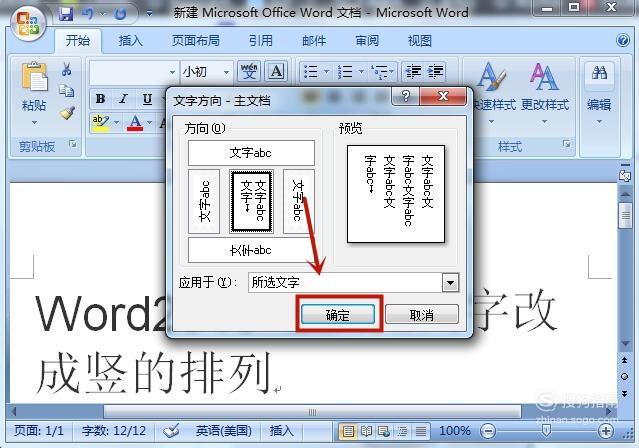Open the 插入 ribbon tab

click(130, 40)
